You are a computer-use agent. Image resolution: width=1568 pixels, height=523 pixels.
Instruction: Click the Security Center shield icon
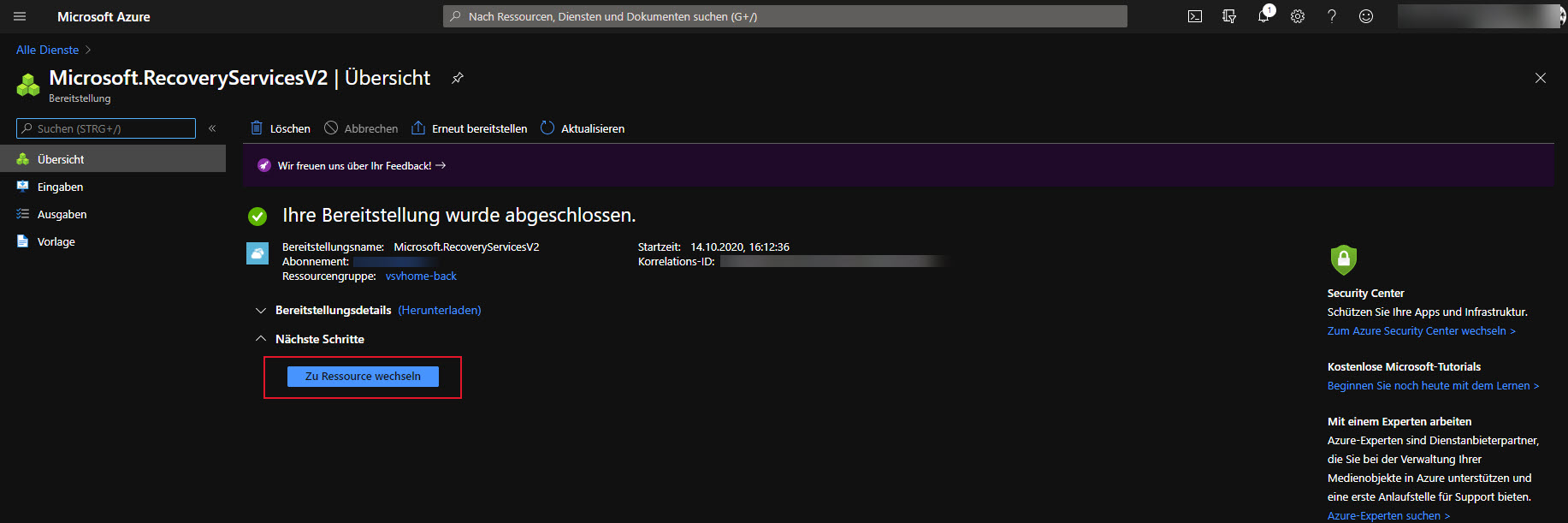point(1343,259)
